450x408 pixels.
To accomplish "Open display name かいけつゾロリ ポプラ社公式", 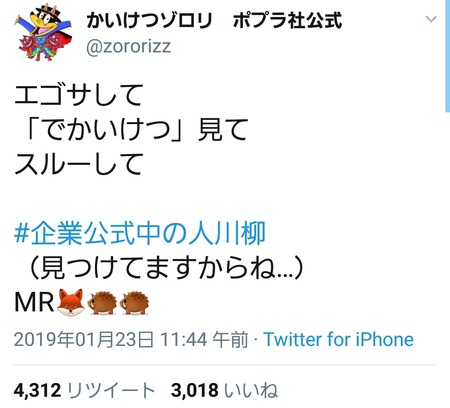I will pyautogui.click(x=214, y=20).
